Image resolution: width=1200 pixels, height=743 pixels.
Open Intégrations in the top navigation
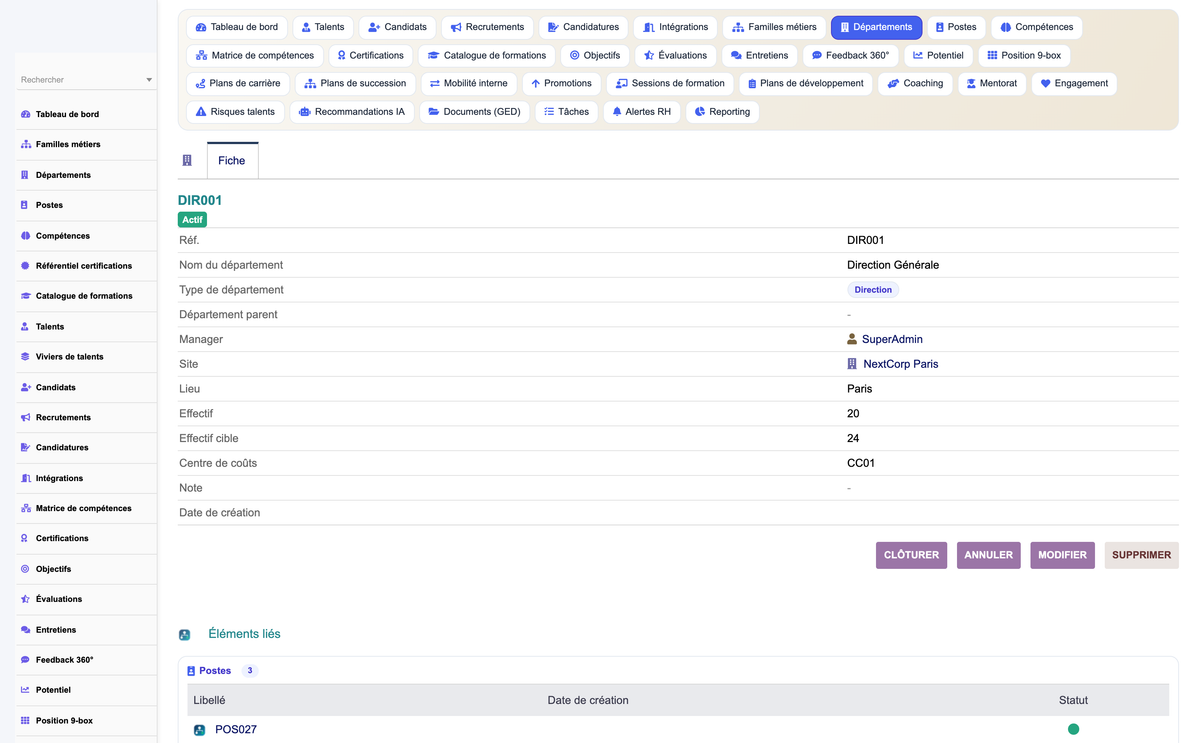pyautogui.click(x=676, y=27)
